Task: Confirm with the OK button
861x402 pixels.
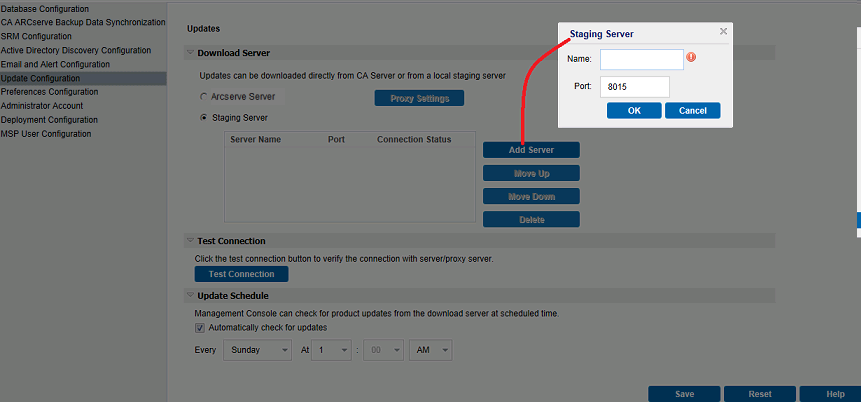Action: coord(634,110)
